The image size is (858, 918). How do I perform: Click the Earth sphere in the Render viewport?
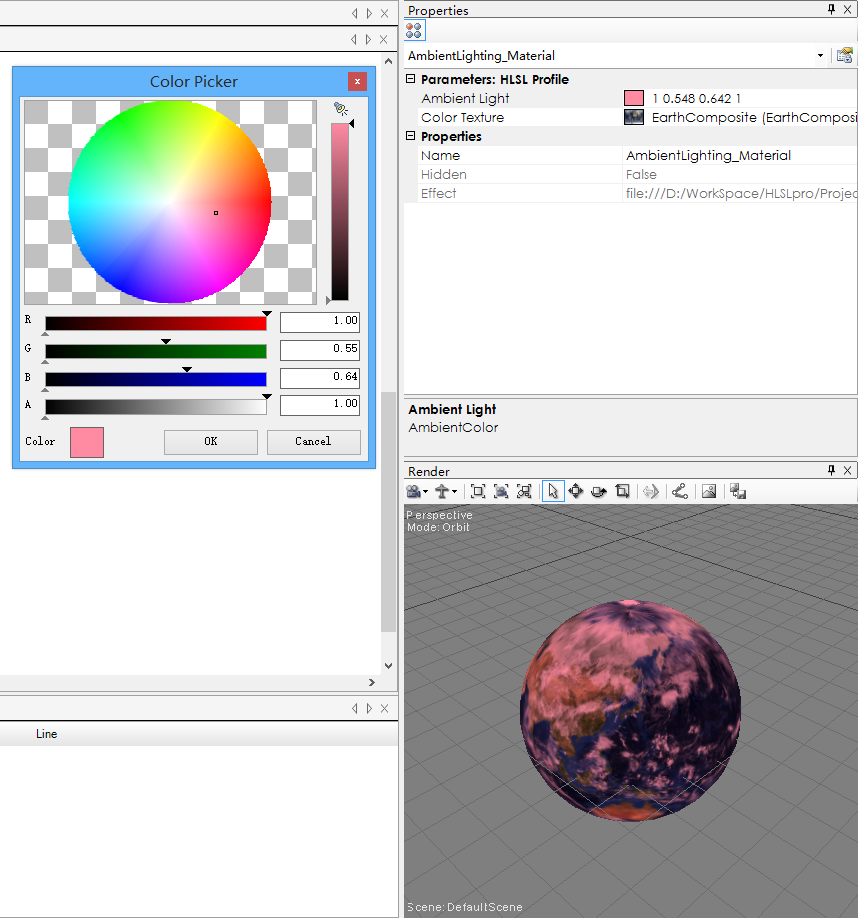tap(630, 710)
